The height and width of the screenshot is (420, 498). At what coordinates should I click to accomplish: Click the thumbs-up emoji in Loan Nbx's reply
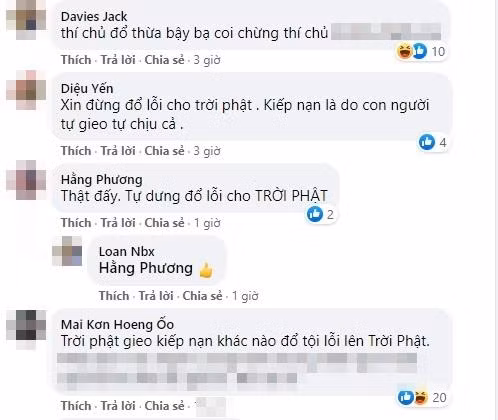[206, 270]
